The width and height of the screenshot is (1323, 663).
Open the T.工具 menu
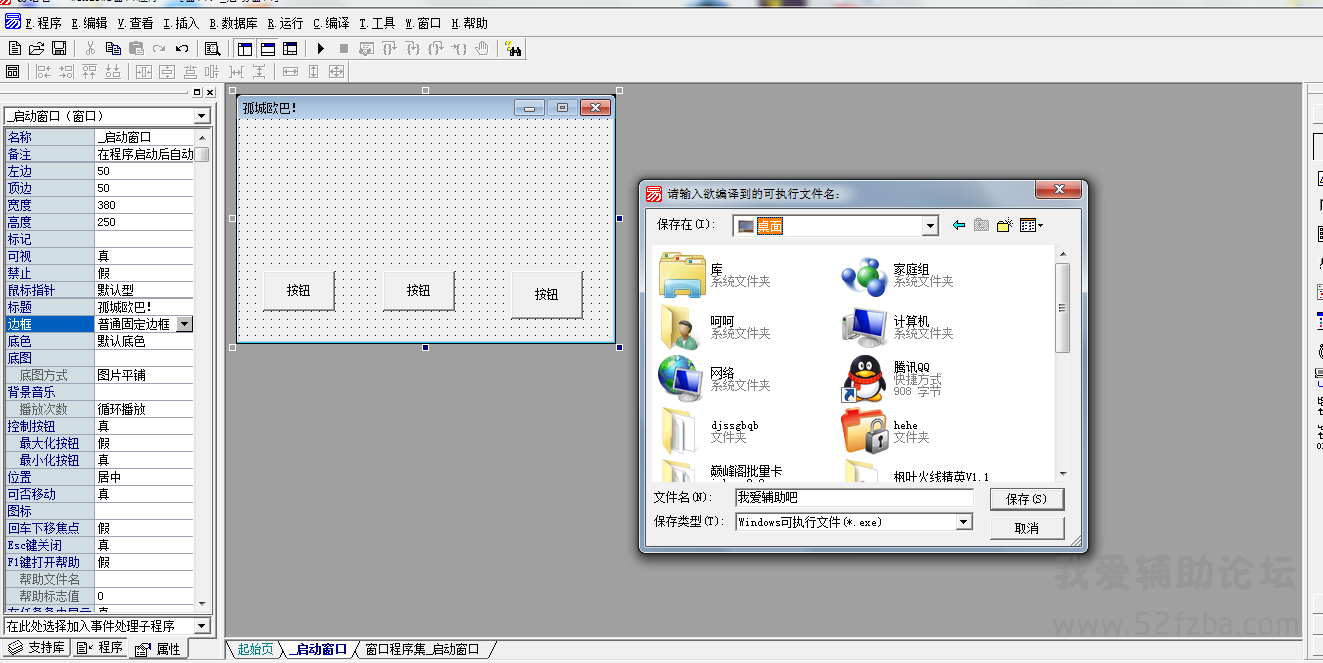pos(377,23)
